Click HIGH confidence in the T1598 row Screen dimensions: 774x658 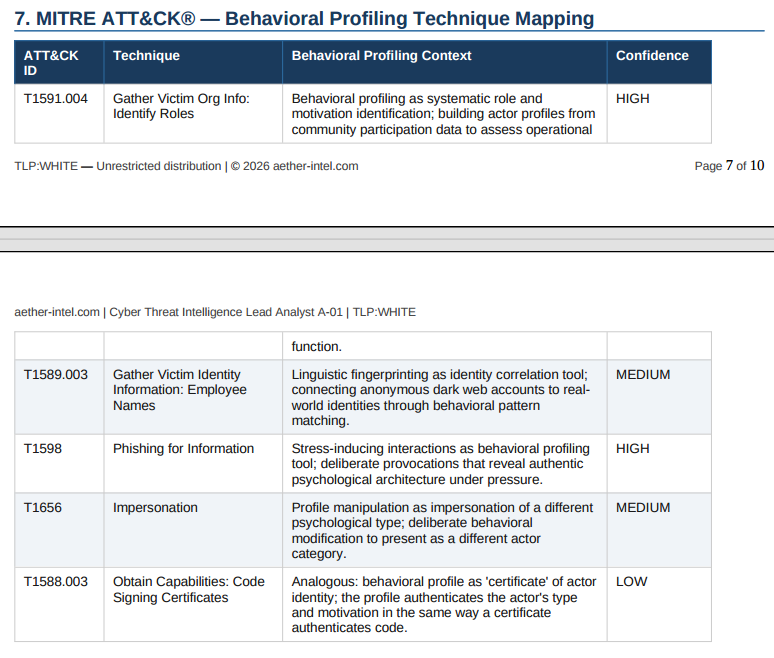pos(659,464)
